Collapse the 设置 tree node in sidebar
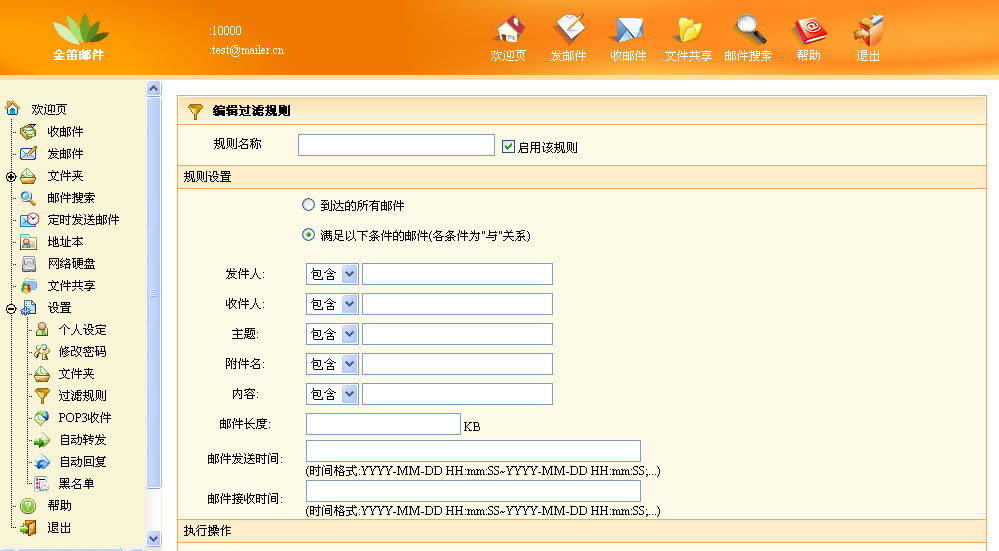The width and height of the screenshot is (999, 551). coord(10,308)
